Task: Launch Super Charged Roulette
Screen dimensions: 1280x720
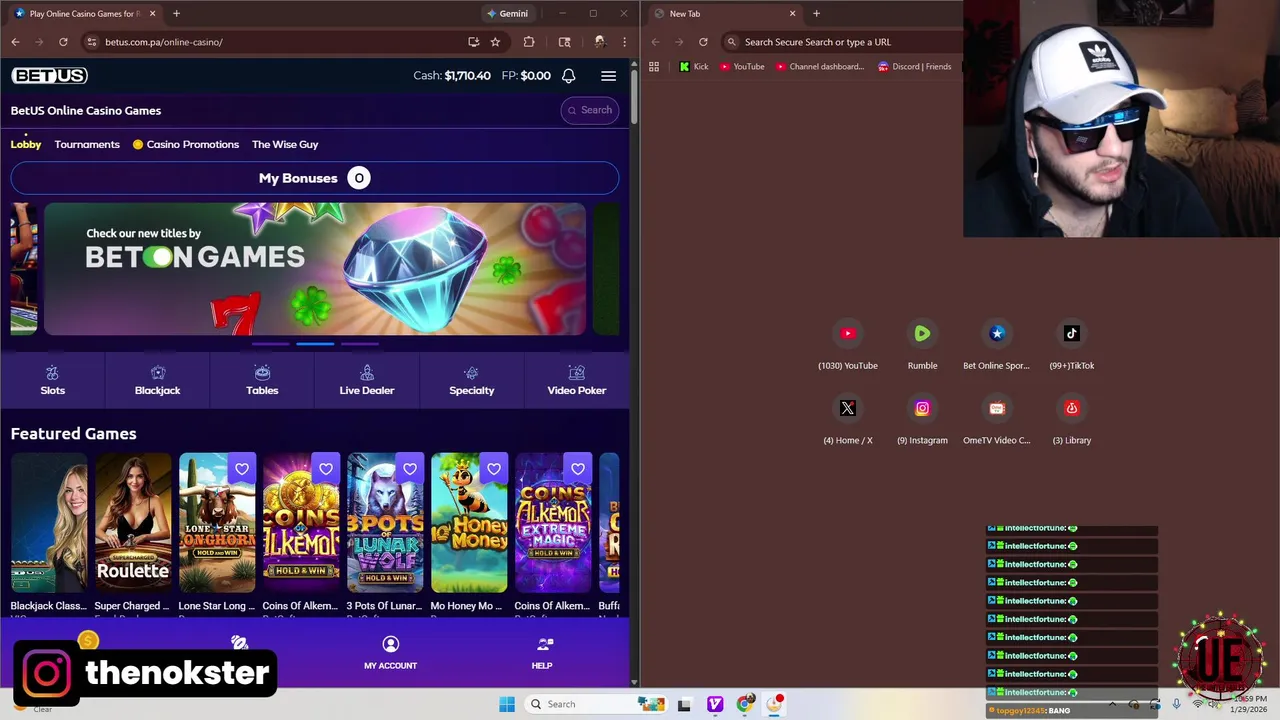Action: tap(133, 523)
